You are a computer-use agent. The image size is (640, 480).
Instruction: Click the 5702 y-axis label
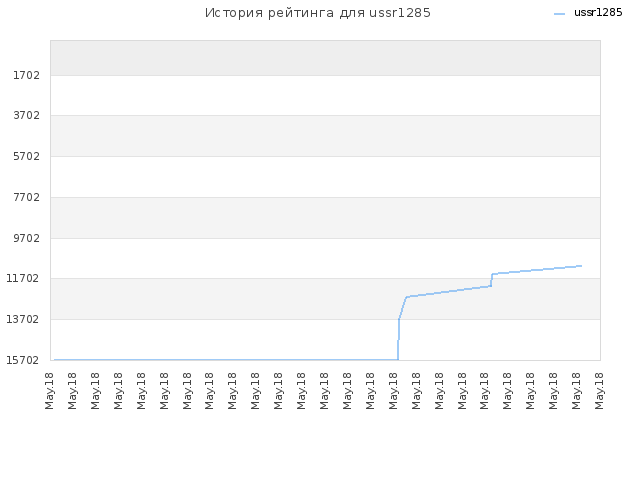click(27, 156)
